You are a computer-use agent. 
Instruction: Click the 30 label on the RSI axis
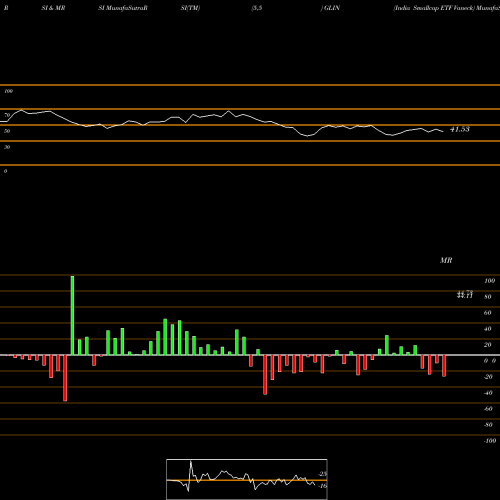pos(7,147)
